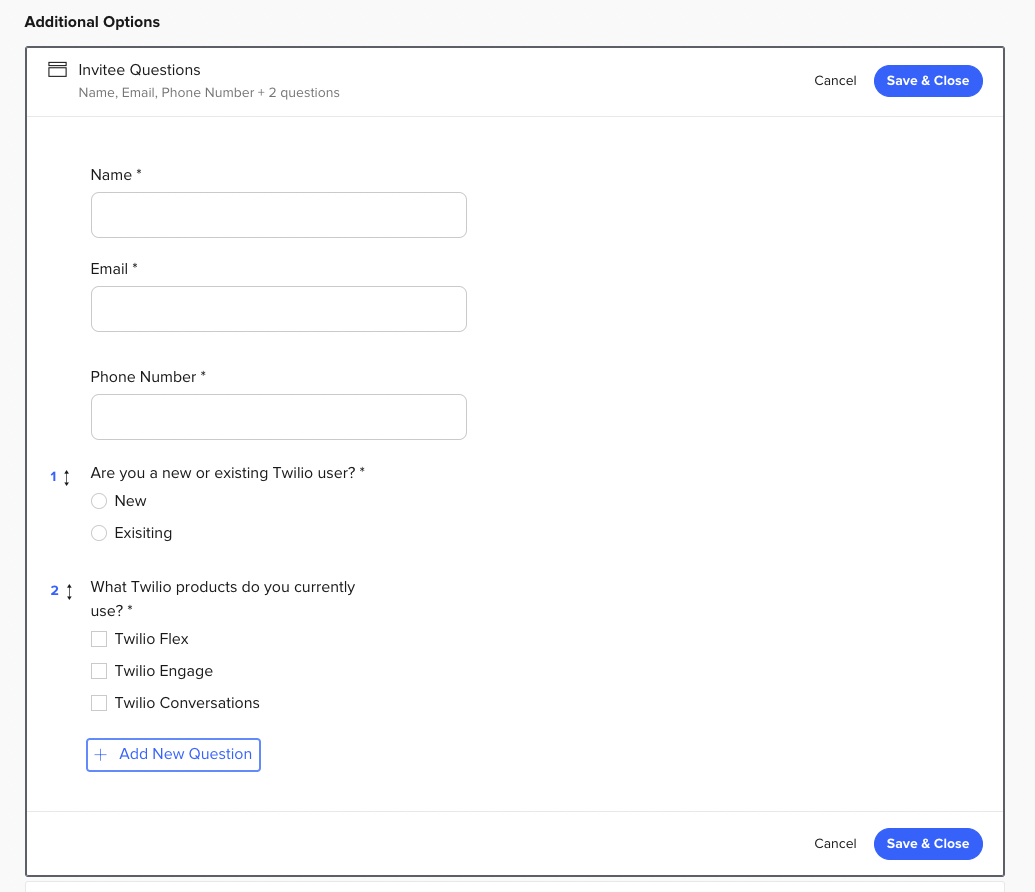Click the reorder arrow for question 2
1035x892 pixels.
click(69, 591)
